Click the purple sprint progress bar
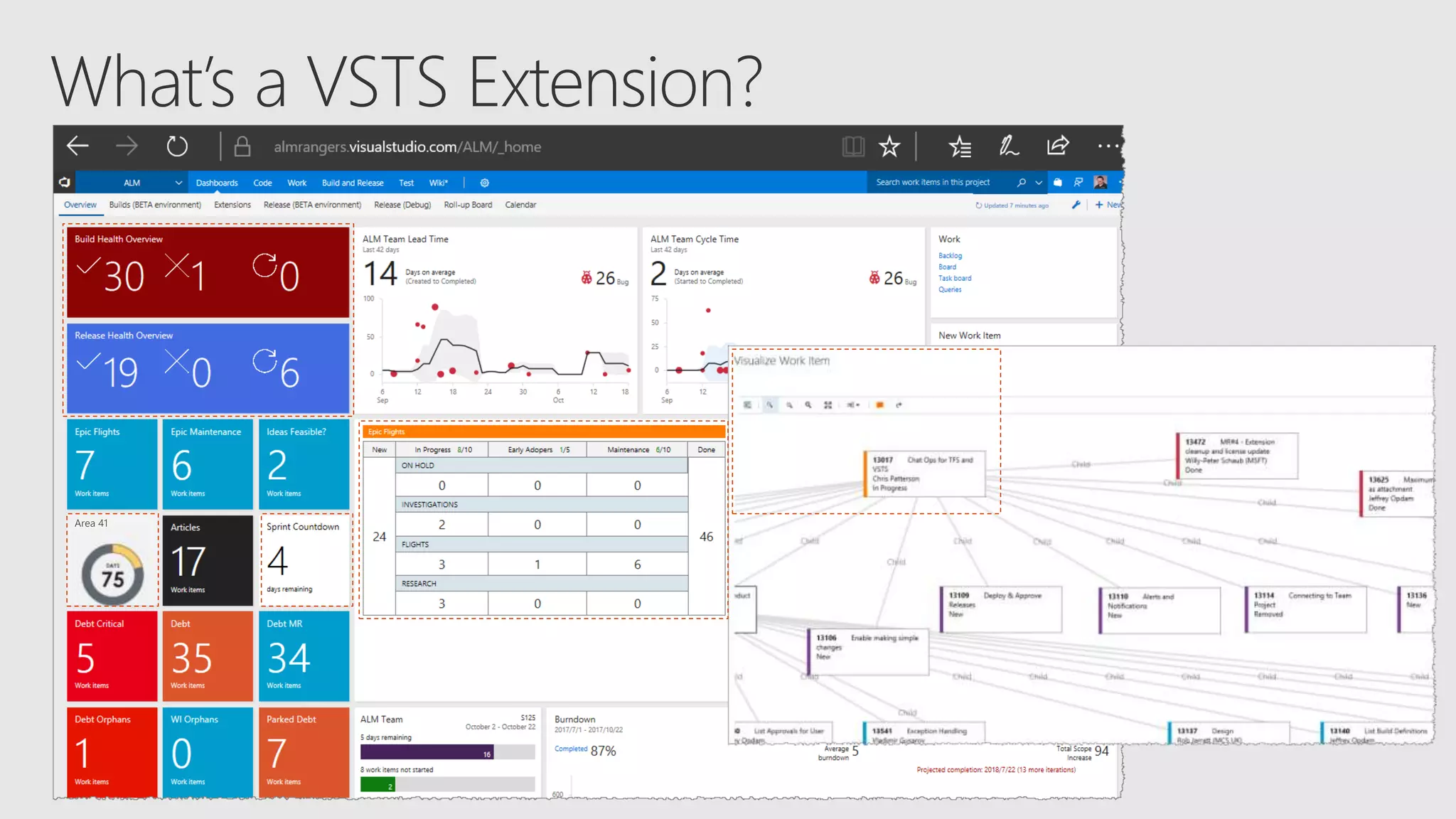Image resolution: width=1456 pixels, height=819 pixels. (x=427, y=752)
